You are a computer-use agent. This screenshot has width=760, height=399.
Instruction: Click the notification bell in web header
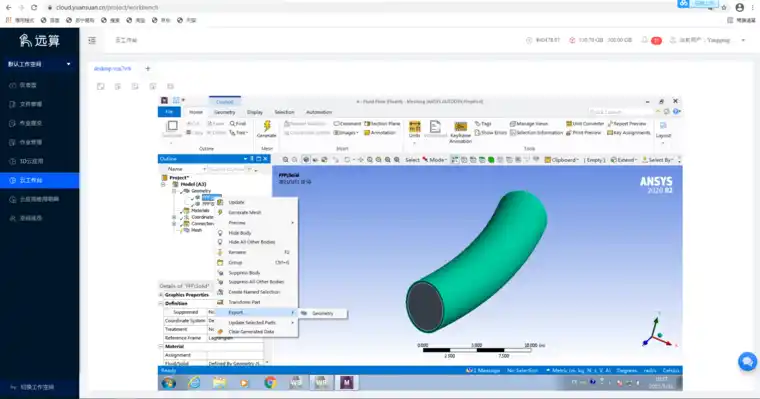pyautogui.click(x=644, y=40)
